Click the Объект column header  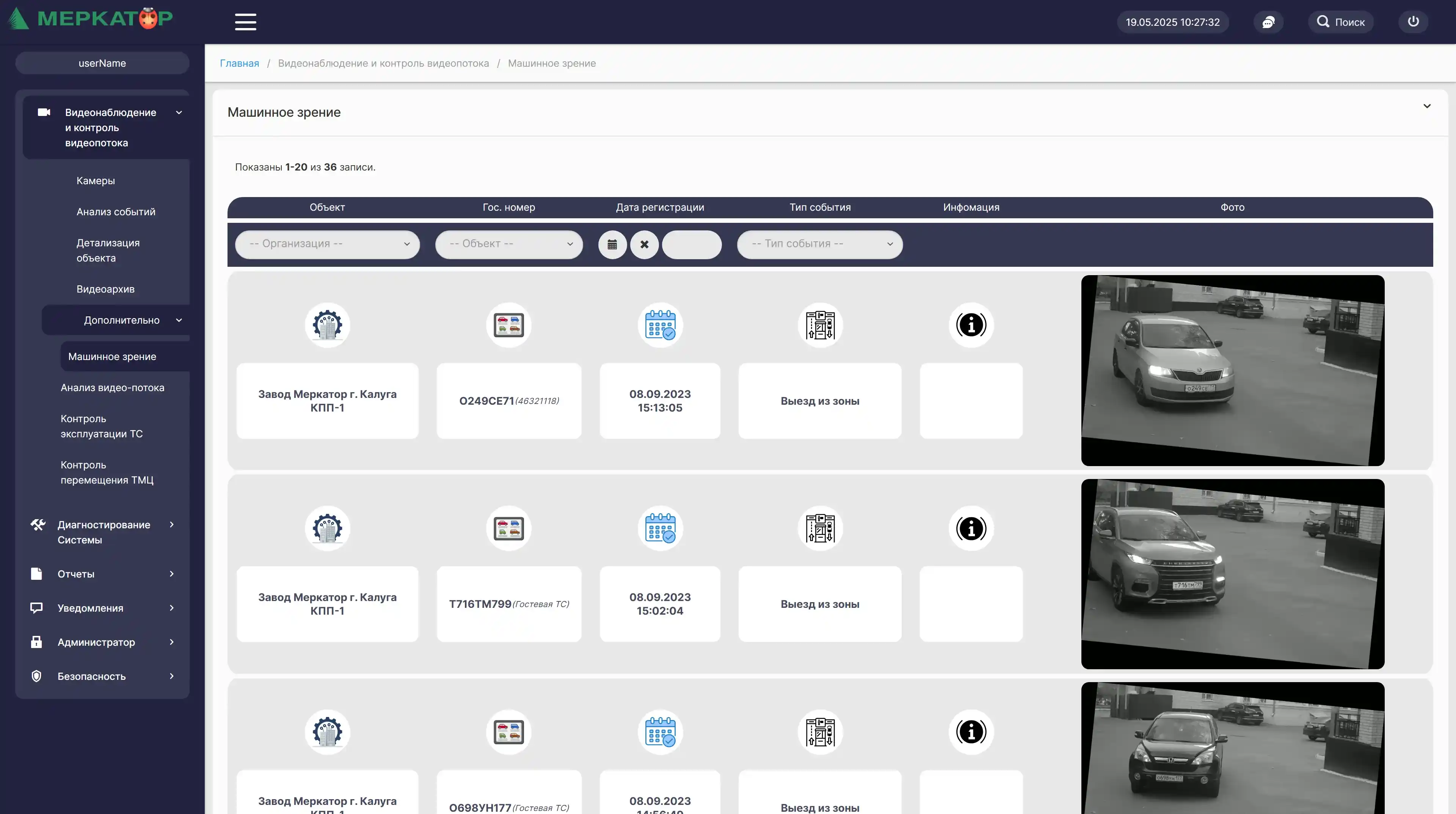(327, 207)
